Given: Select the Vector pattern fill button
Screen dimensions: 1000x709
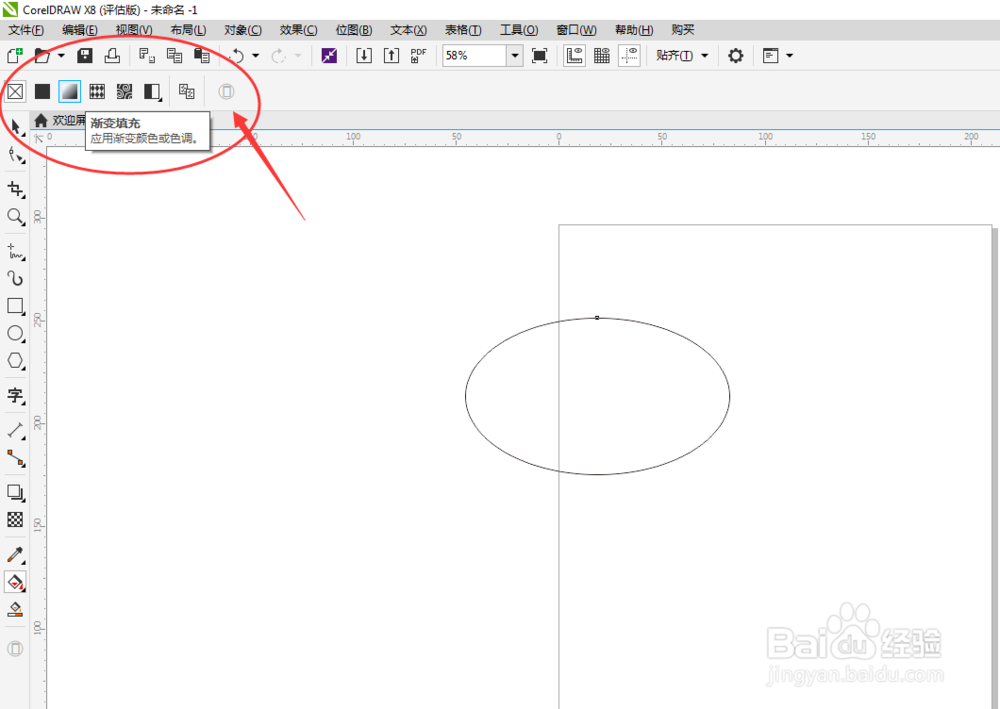Looking at the screenshot, I should point(97,92).
